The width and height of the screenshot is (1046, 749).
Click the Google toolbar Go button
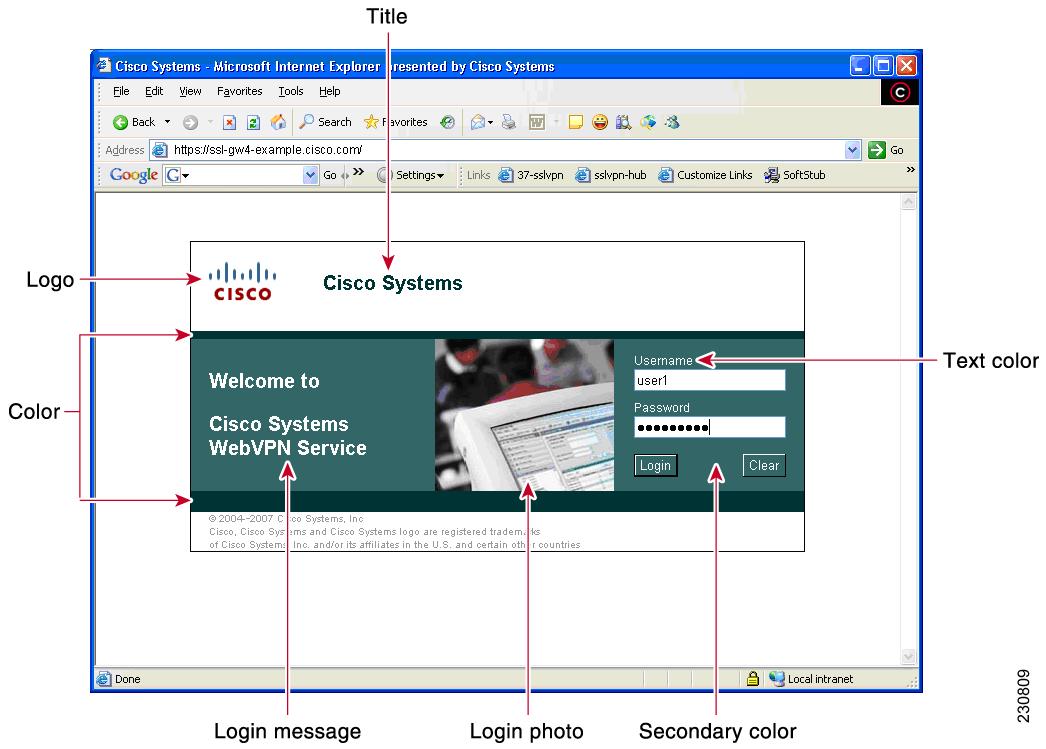330,175
